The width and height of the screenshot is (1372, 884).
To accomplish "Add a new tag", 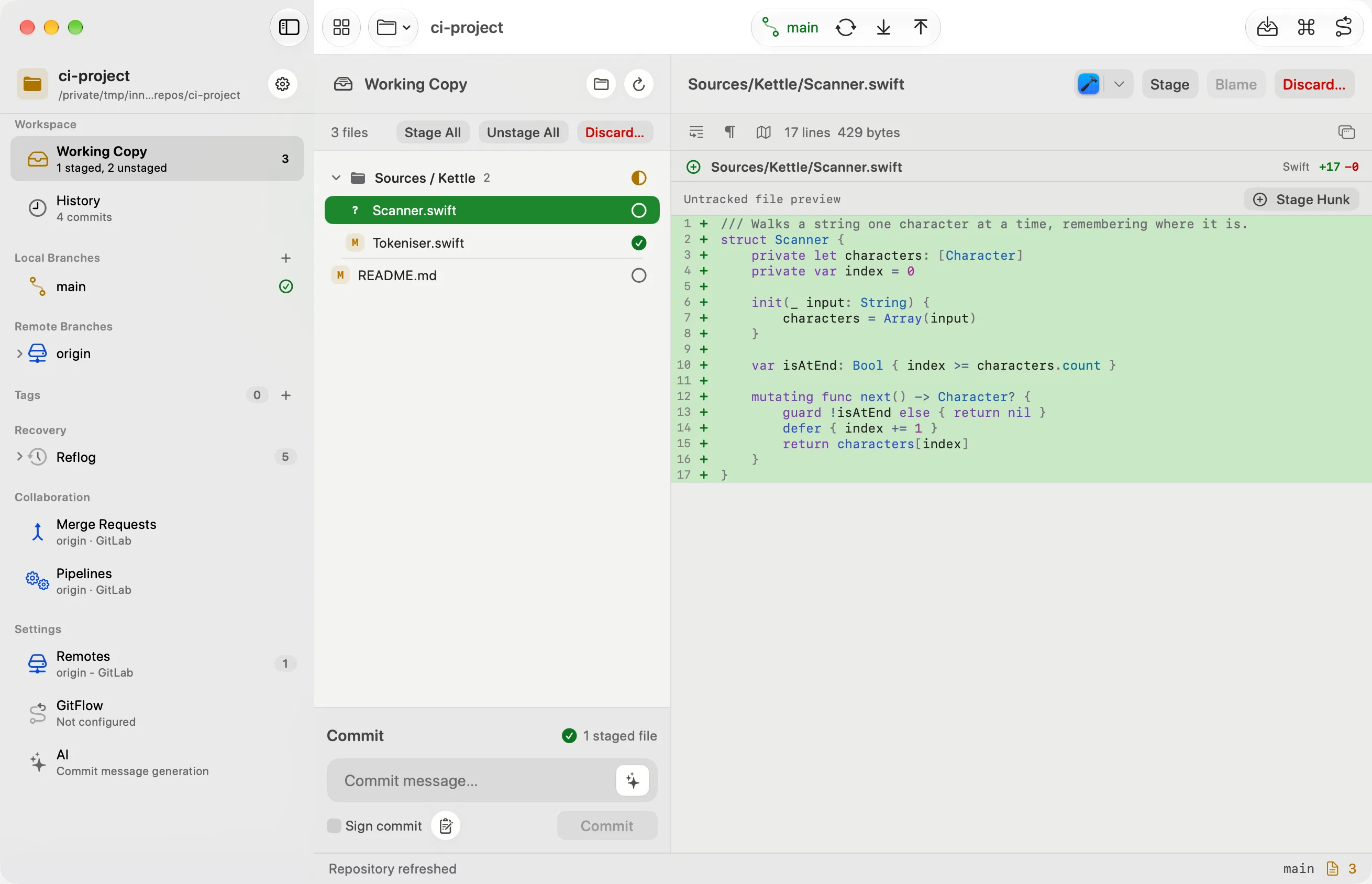I will coord(286,395).
